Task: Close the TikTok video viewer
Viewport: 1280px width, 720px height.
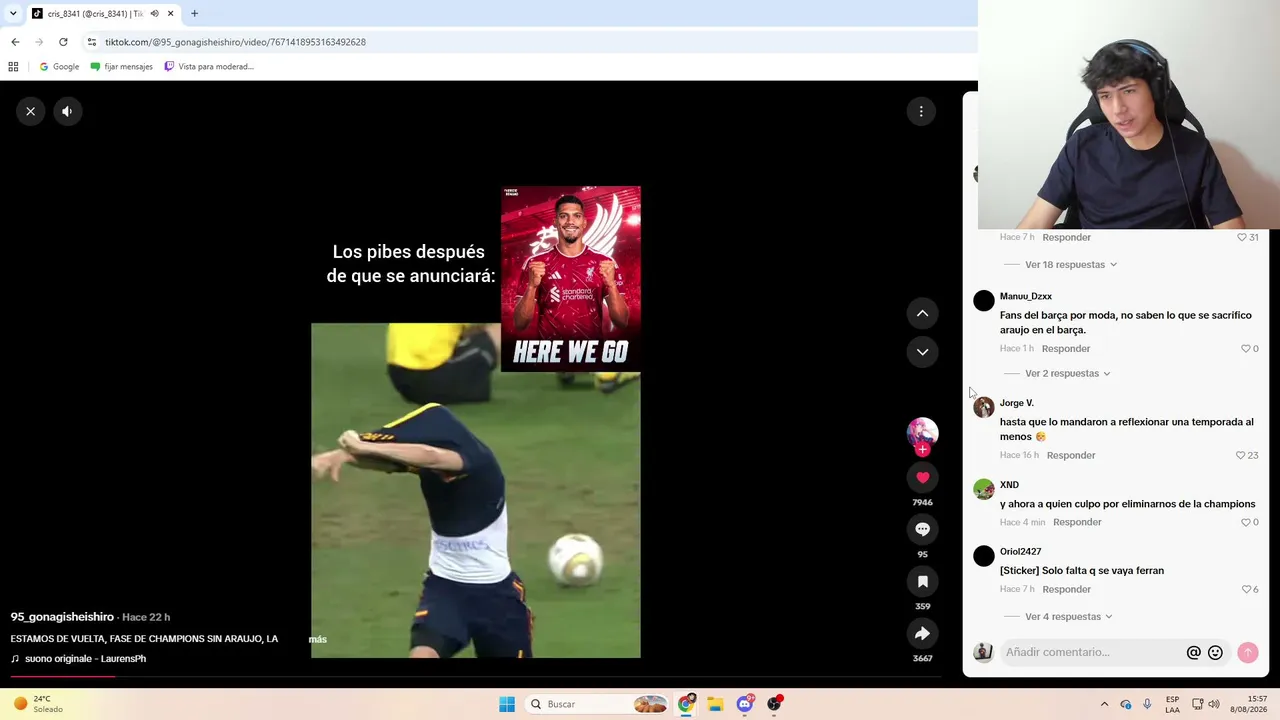Action: [31, 111]
